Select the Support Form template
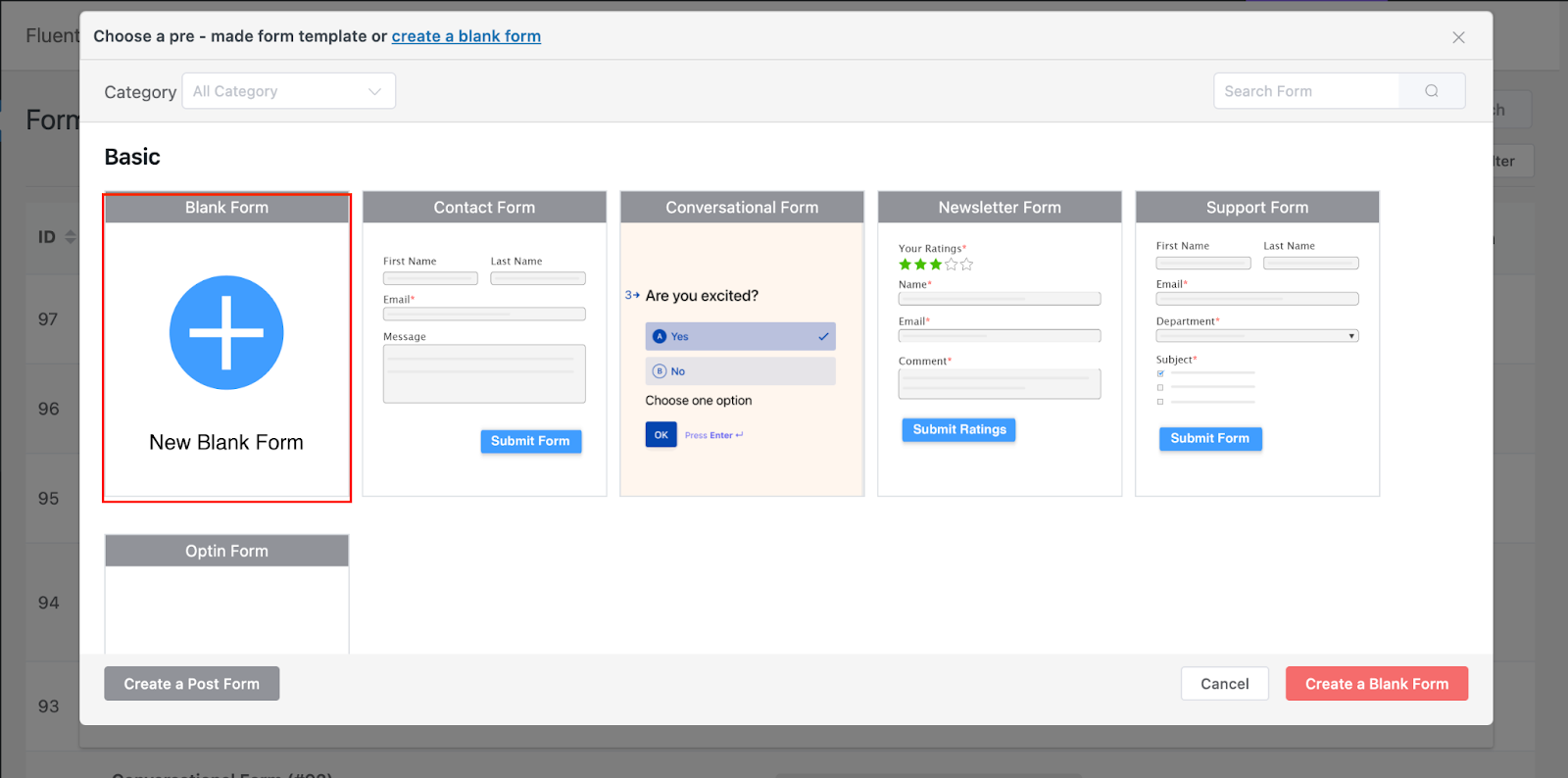The width and height of the screenshot is (1568, 778). pos(1257,344)
